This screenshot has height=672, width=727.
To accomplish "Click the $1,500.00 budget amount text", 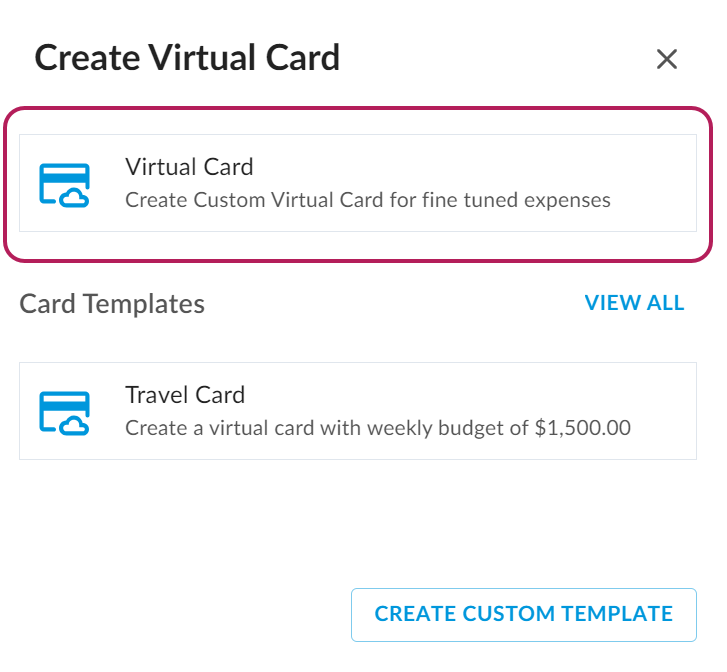I will point(583,428).
